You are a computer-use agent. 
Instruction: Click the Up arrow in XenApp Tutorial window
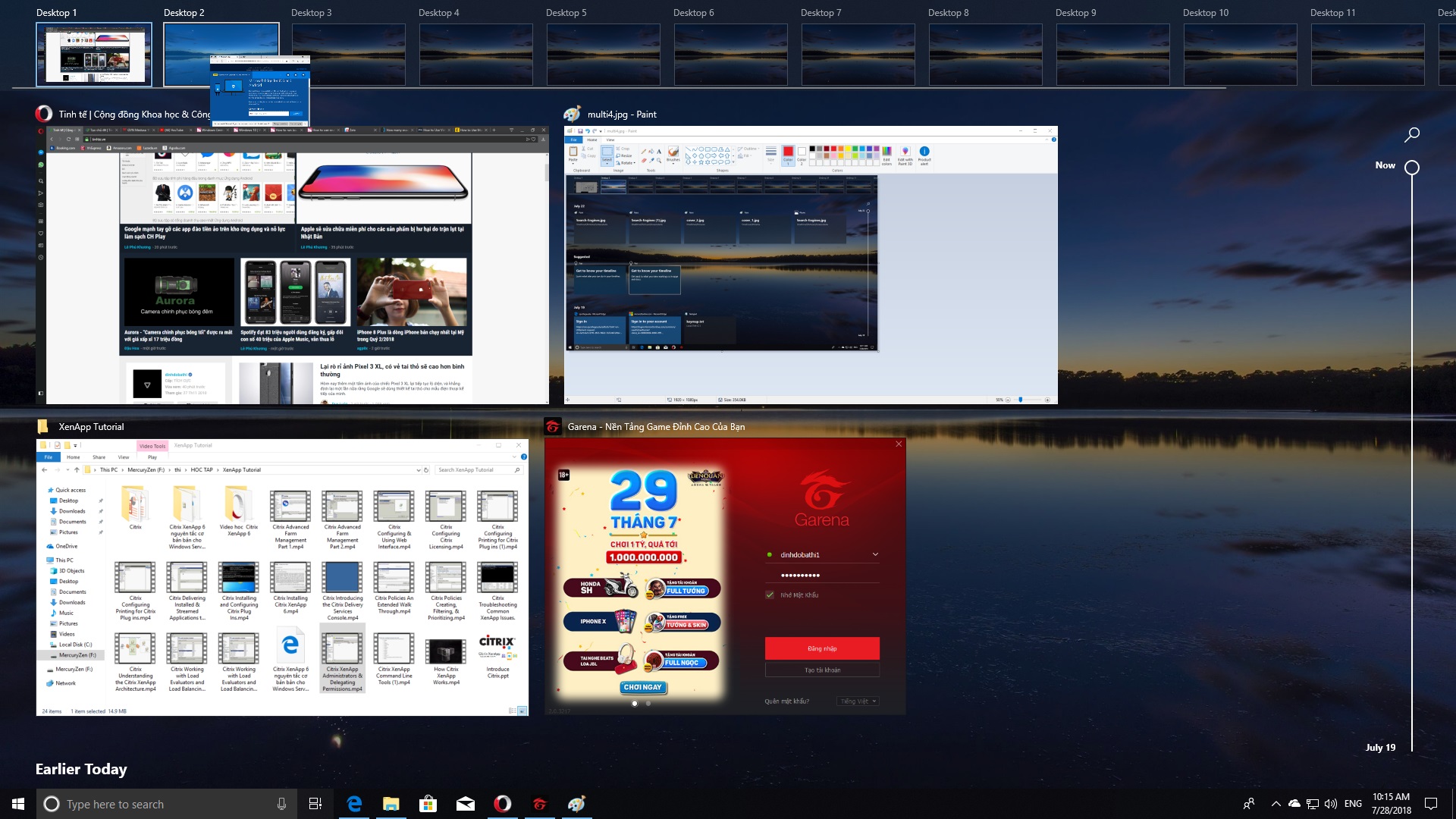pyautogui.click(x=77, y=470)
